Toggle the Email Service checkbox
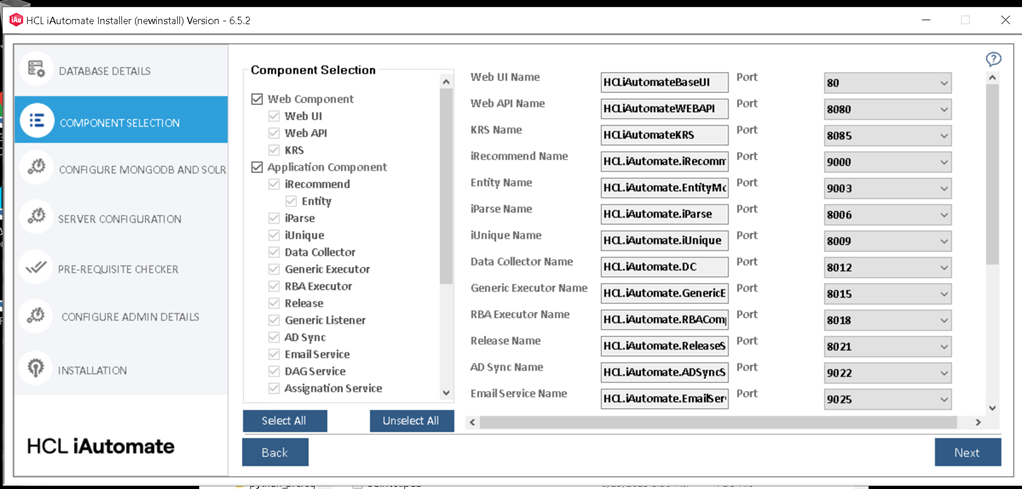Viewport: 1022px width, 489px height. click(x=274, y=355)
